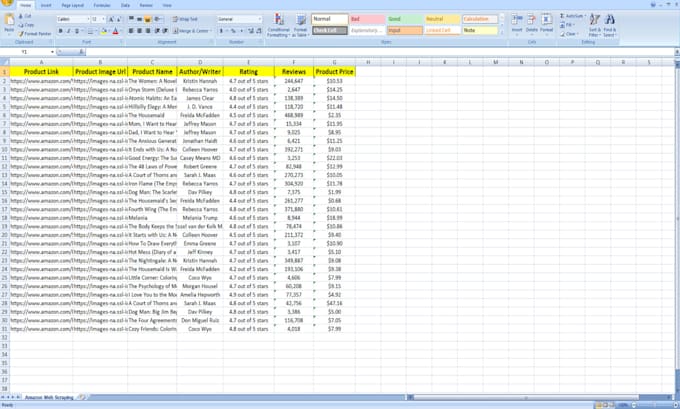Open the General number format dropdown

(260, 19)
